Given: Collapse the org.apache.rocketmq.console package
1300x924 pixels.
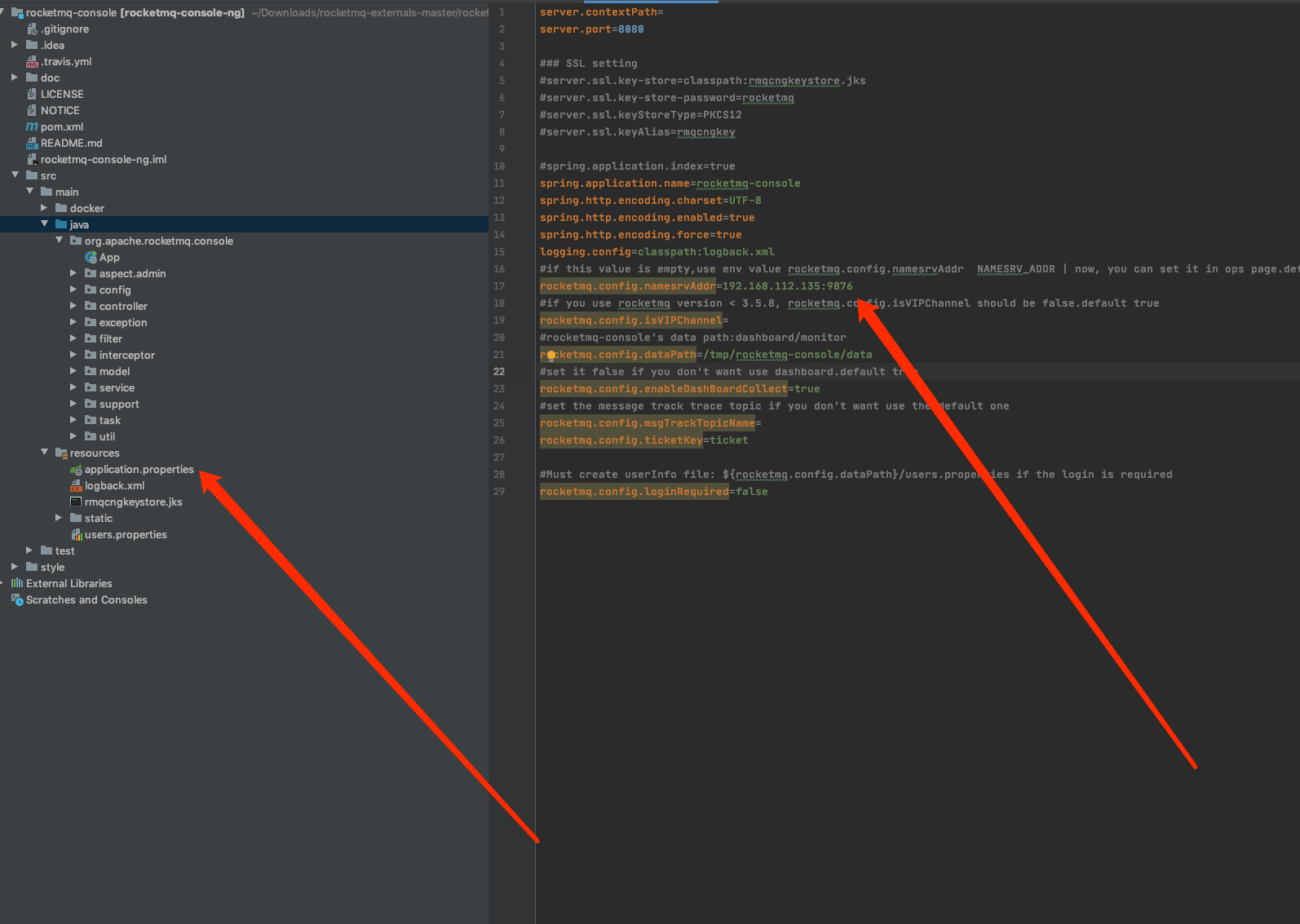Looking at the screenshot, I should tap(59, 241).
